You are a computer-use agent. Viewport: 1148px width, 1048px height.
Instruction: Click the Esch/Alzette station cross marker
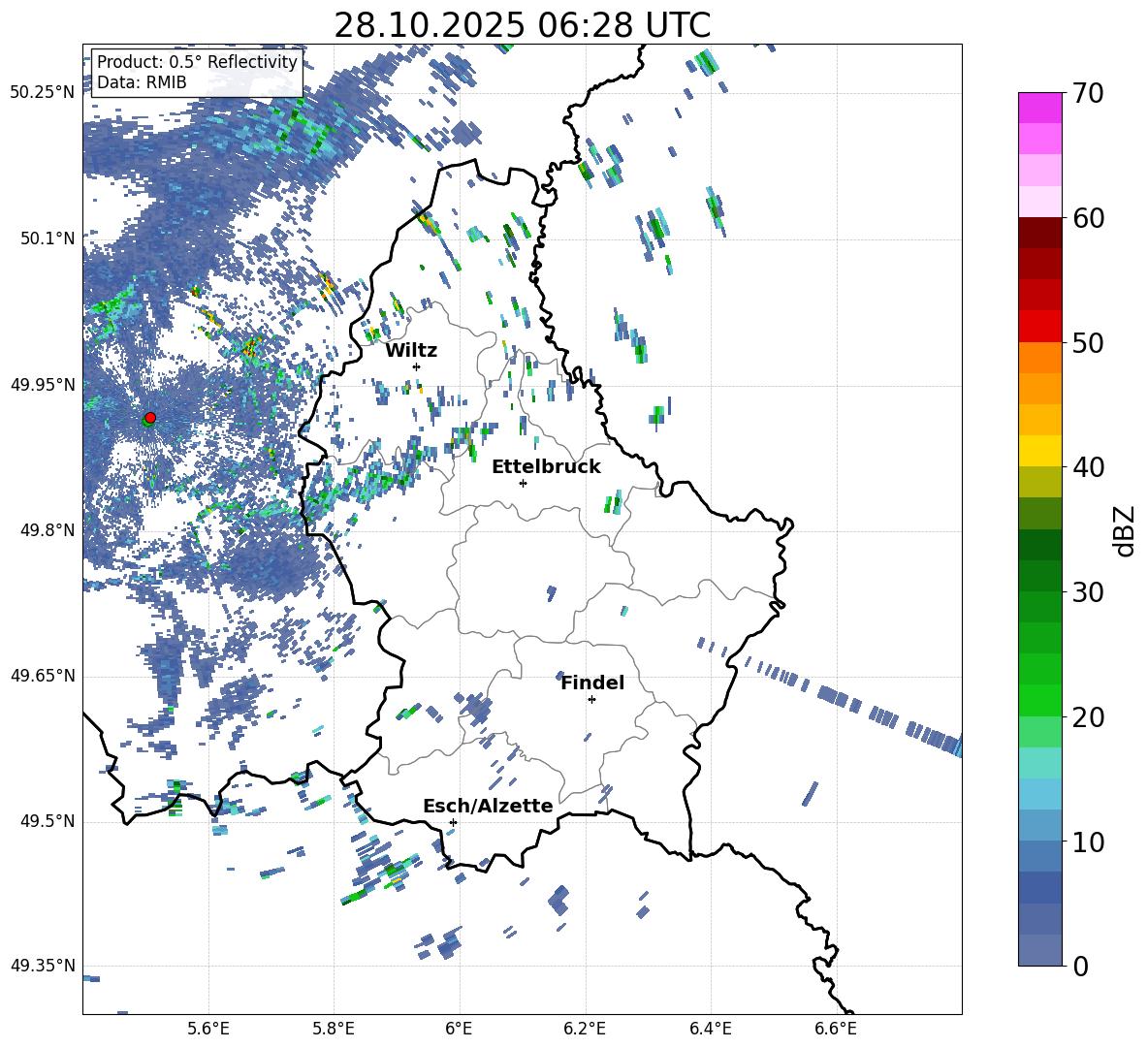[x=453, y=822]
